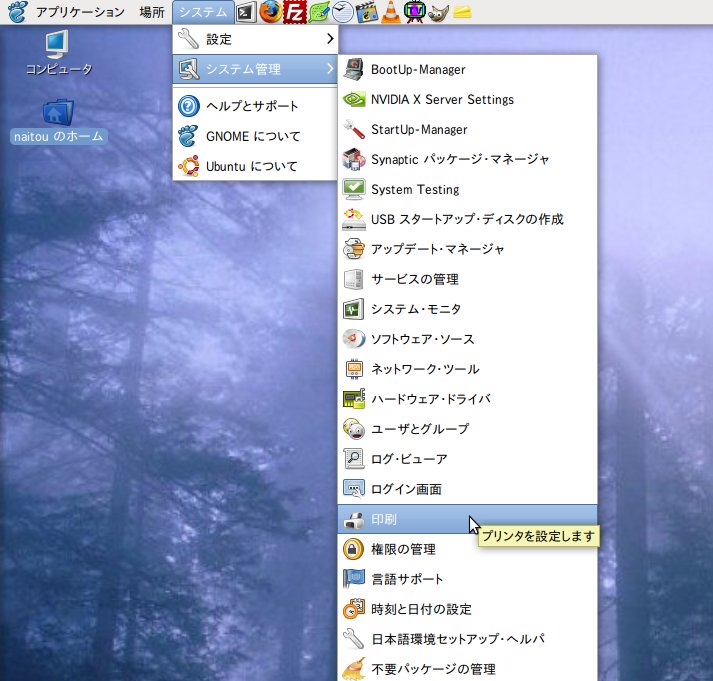
Task: Select 印刷 to configure printers
Action: pos(467,519)
